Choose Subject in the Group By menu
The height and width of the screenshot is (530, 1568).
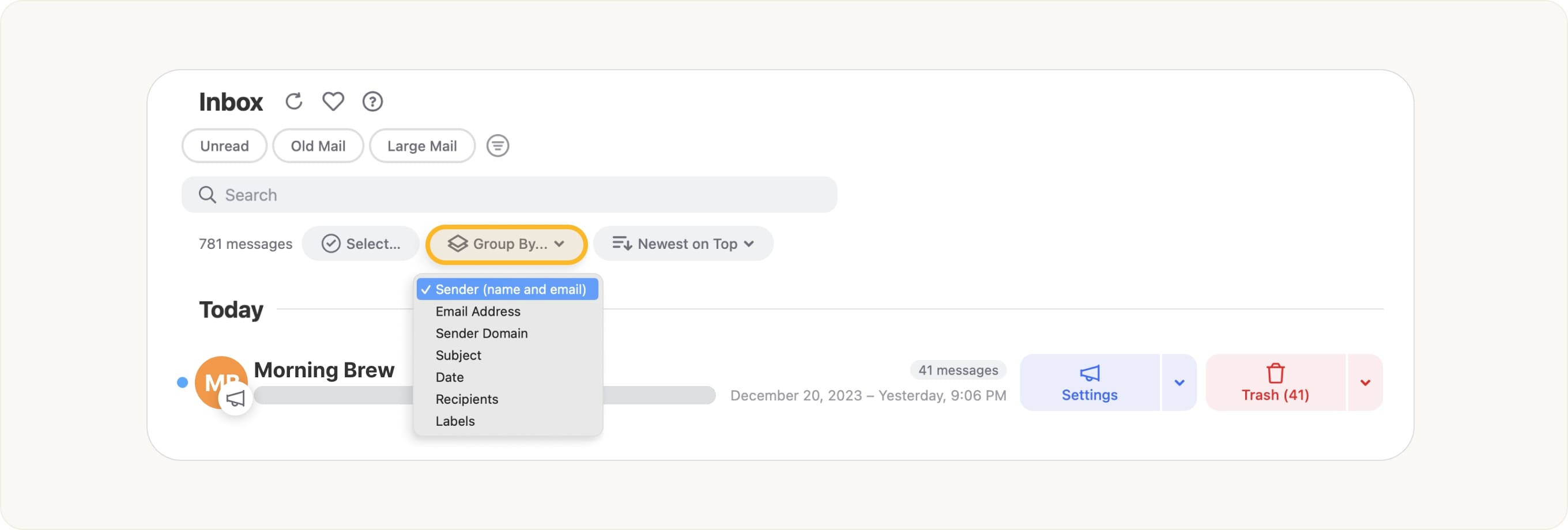coord(458,355)
